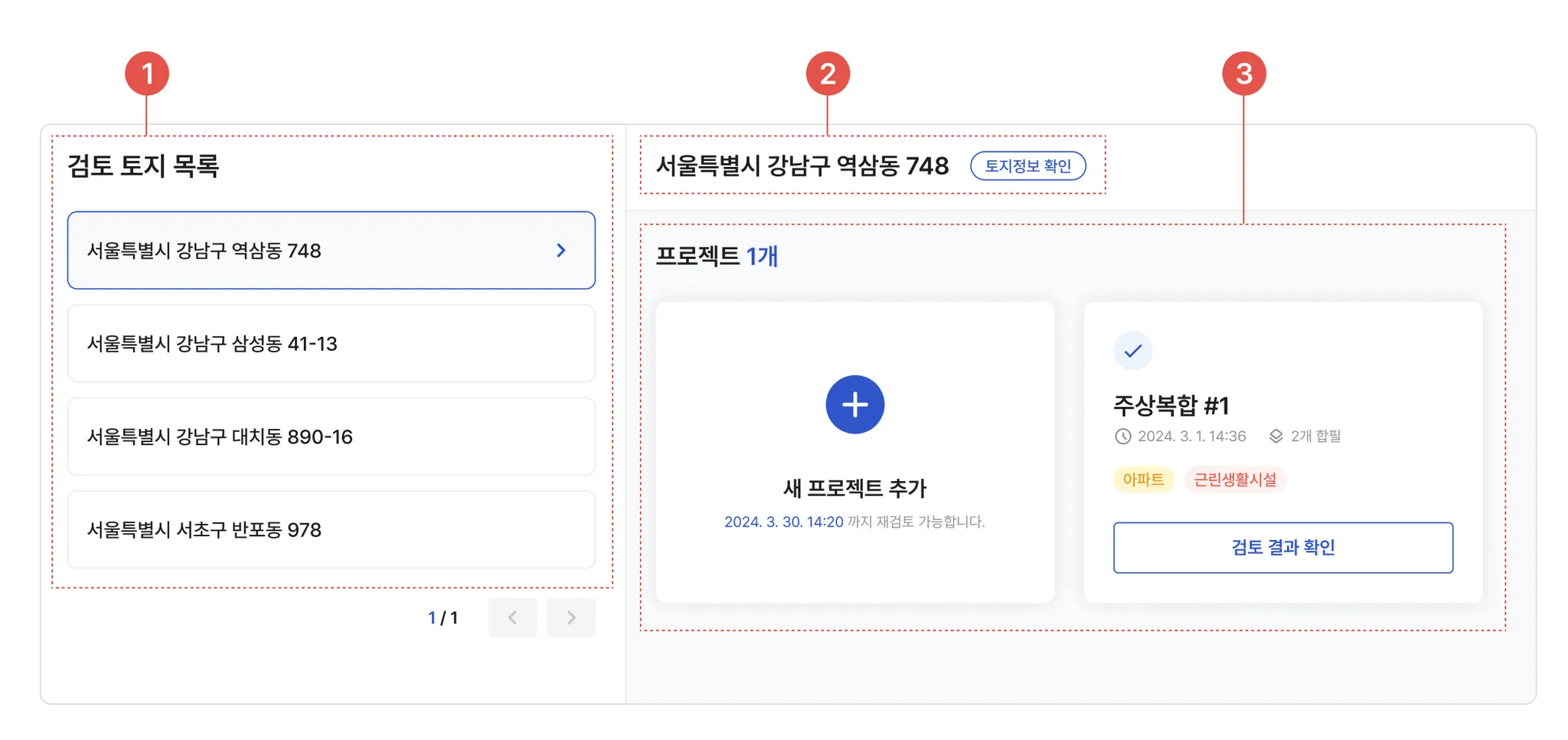Click the 검토 결과 확인 button
Viewport: 1568px width, 740px height.
1282,548
